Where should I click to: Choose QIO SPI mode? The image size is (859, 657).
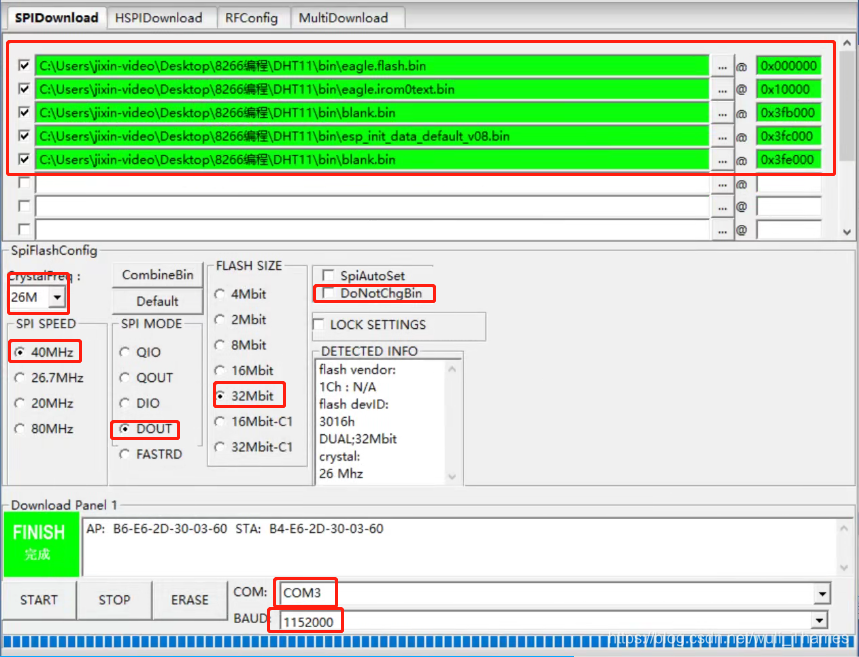(x=141, y=352)
